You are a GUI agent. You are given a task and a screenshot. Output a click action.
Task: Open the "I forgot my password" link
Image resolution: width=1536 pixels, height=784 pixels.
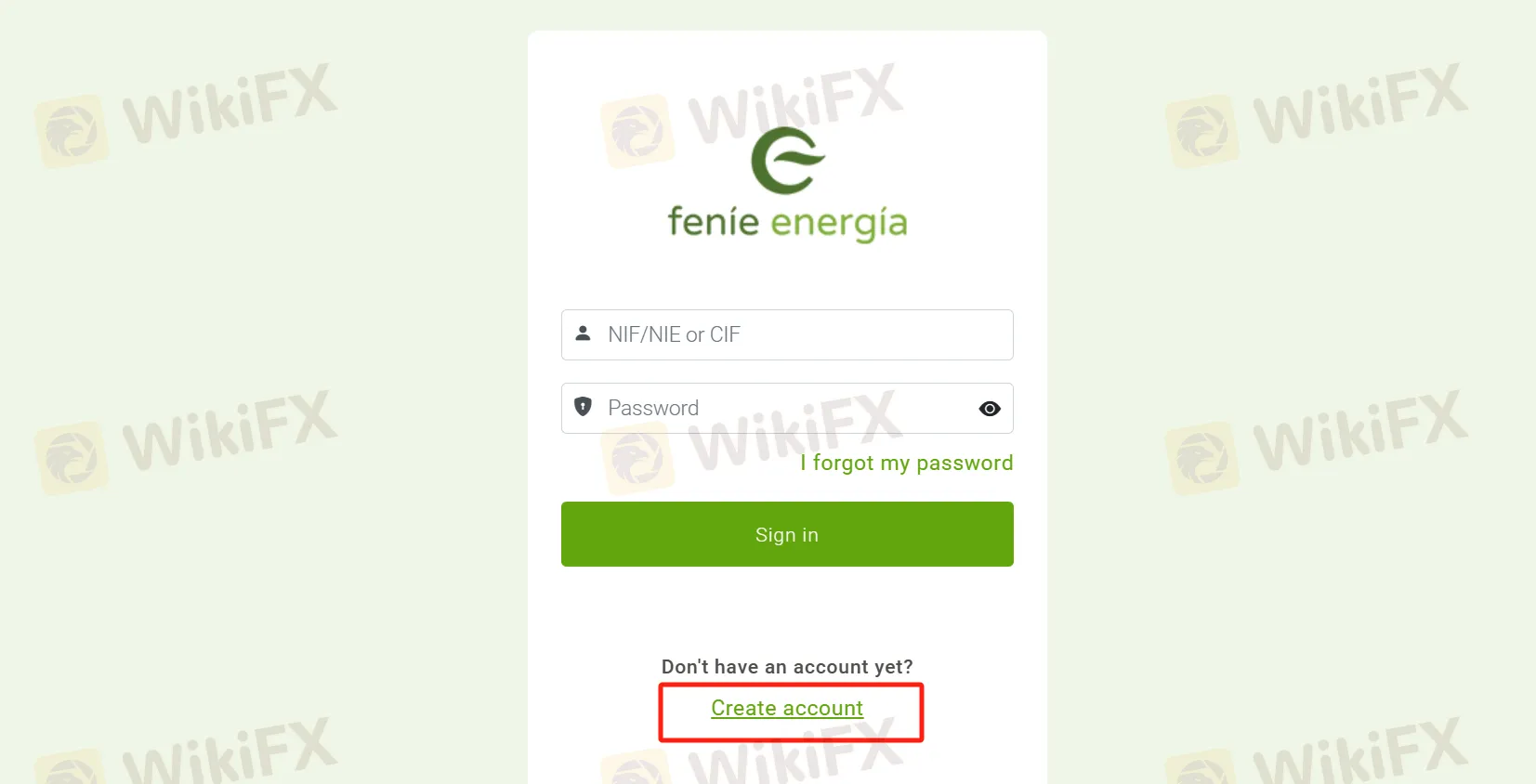[x=906, y=463]
